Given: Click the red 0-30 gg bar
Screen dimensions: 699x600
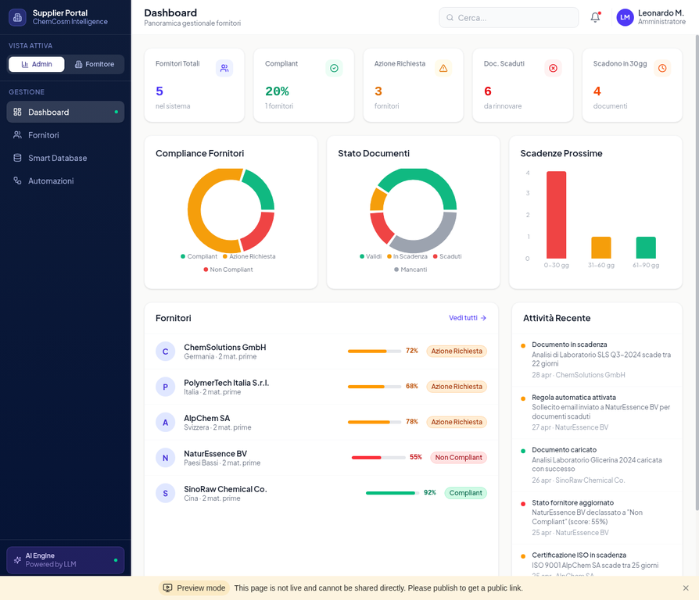Looking at the screenshot, I should tap(556, 215).
